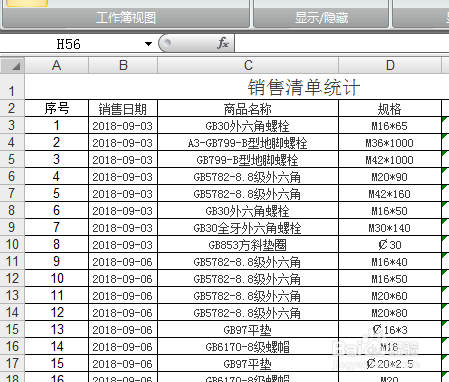Click GB6170-8级螺帽 cell in row 16
Screen dimensions: 449x382
pyautogui.click(x=248, y=346)
